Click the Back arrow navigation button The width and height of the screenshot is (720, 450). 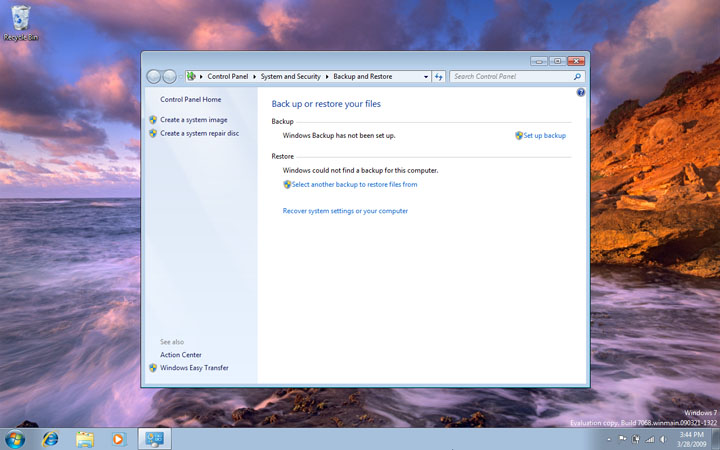click(x=154, y=76)
